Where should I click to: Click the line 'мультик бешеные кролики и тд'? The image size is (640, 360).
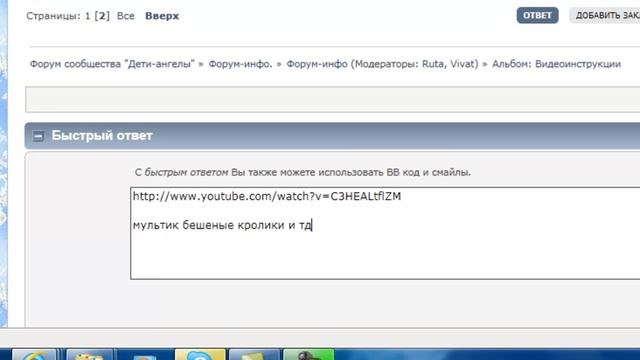point(222,225)
